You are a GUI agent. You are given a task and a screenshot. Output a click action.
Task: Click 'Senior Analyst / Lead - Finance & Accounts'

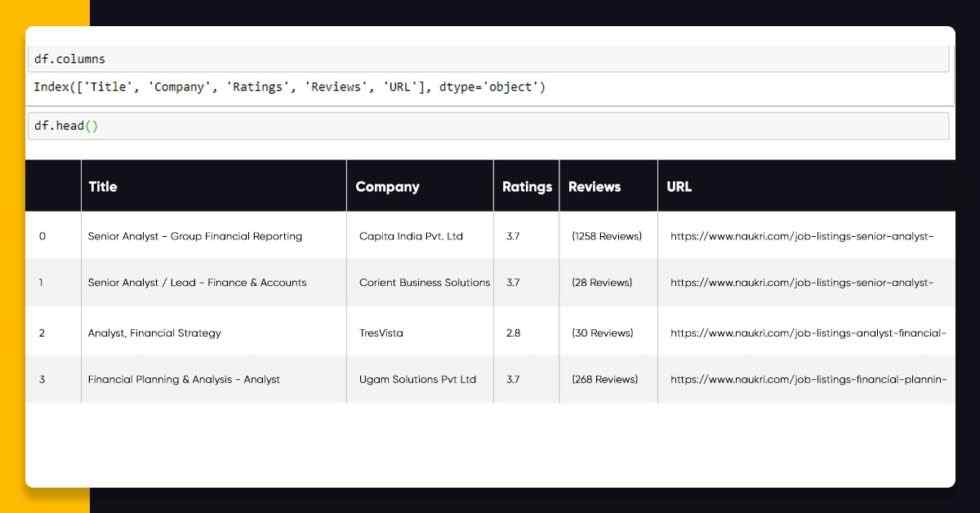click(197, 282)
